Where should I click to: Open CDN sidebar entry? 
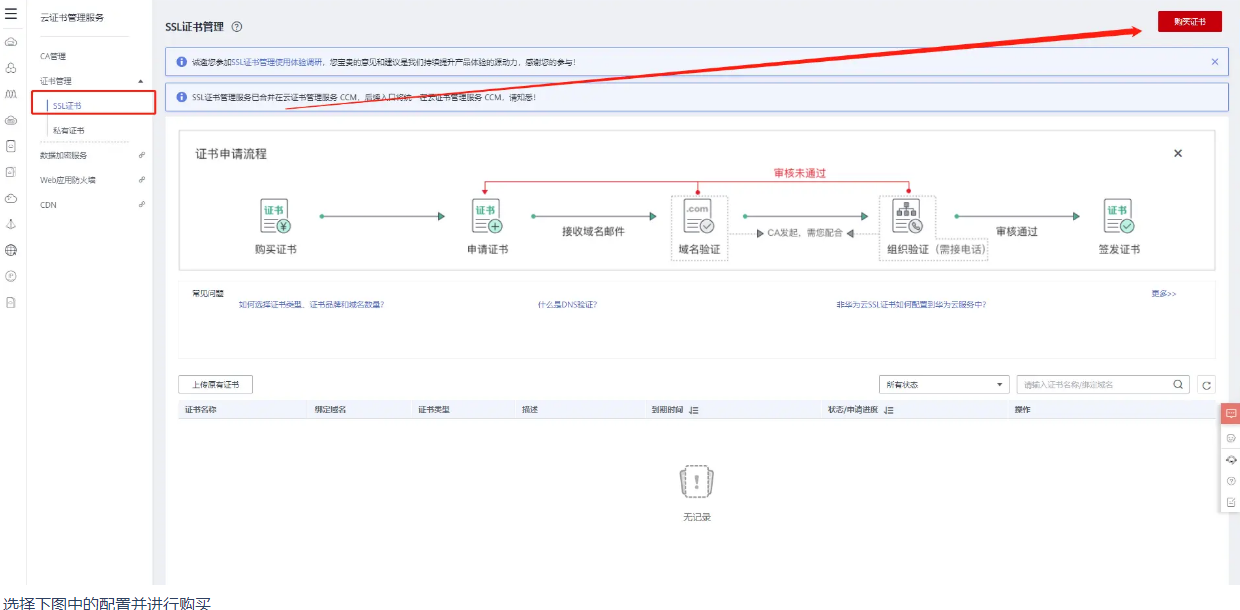click(48, 204)
